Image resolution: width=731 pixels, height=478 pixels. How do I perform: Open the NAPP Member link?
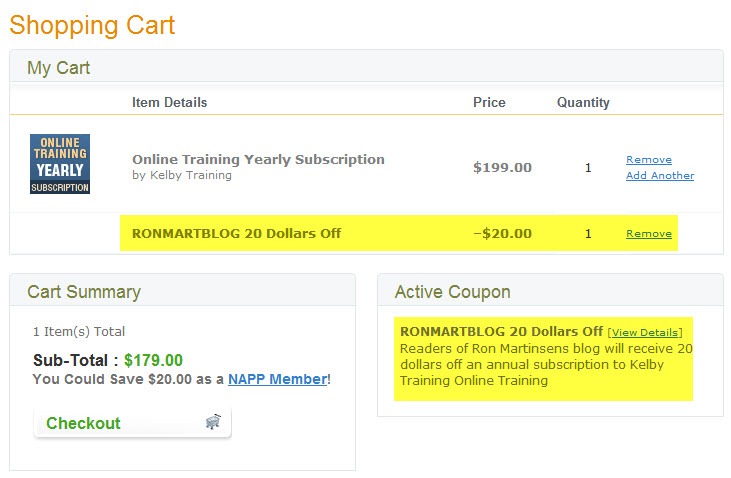[x=277, y=379]
